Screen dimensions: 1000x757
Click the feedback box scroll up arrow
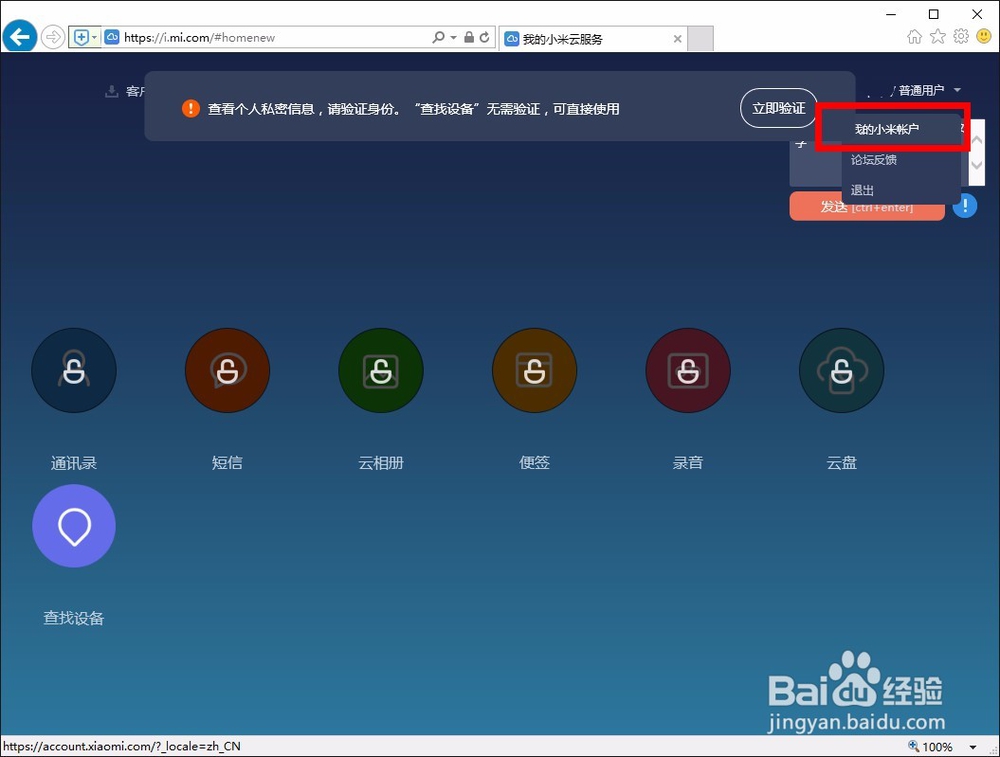click(976, 138)
